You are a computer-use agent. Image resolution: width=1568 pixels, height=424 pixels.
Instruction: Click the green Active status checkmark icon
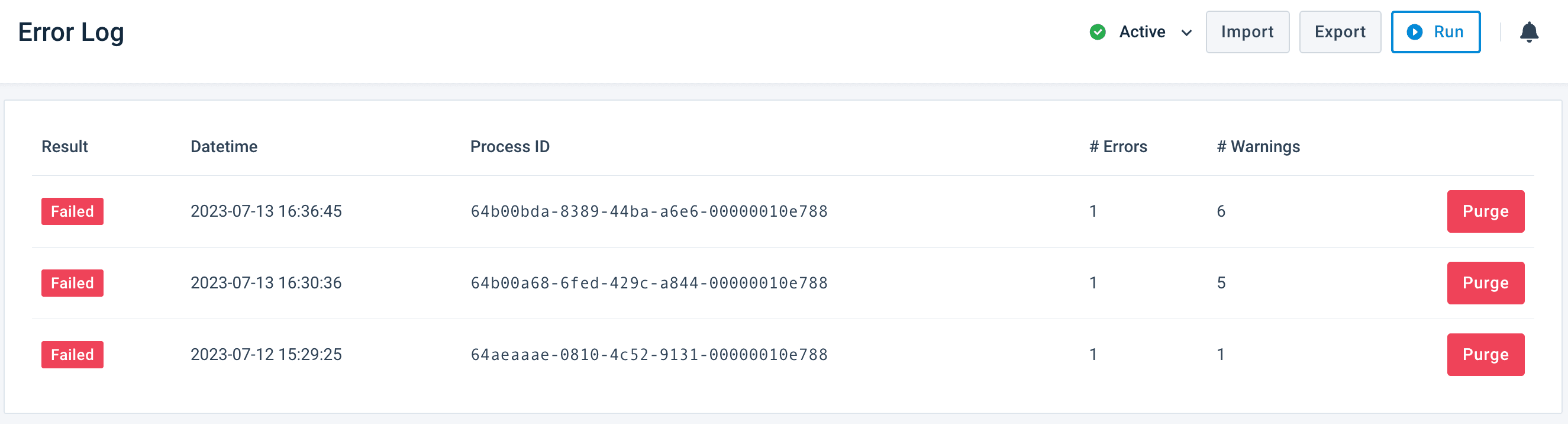coord(1098,33)
